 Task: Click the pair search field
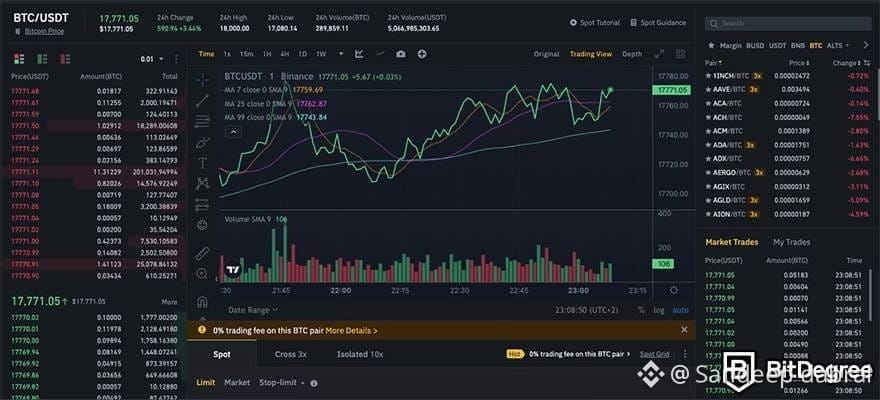788,24
